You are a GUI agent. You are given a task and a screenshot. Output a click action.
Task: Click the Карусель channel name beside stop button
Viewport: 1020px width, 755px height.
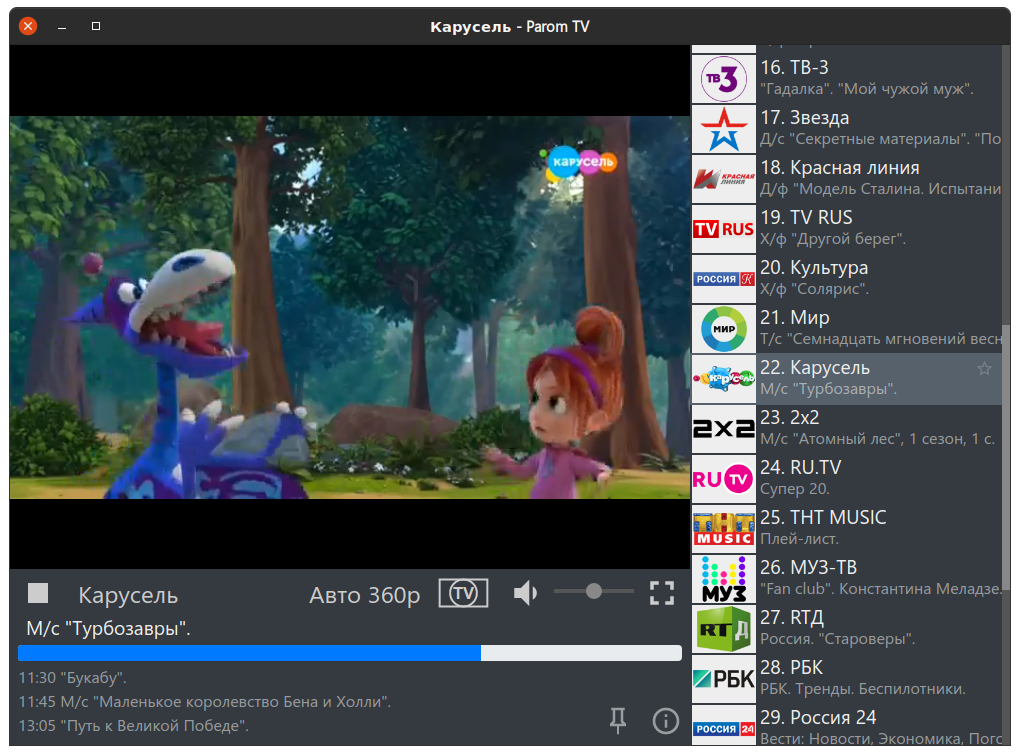coord(128,596)
